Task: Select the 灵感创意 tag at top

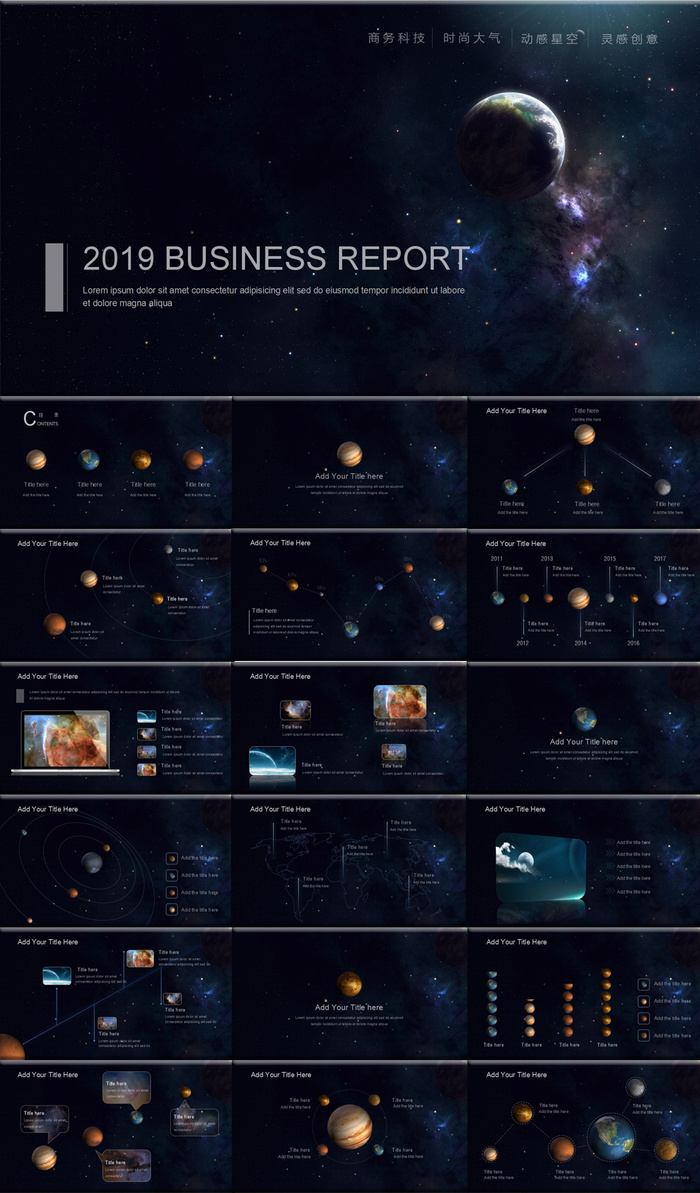Action: [629, 38]
